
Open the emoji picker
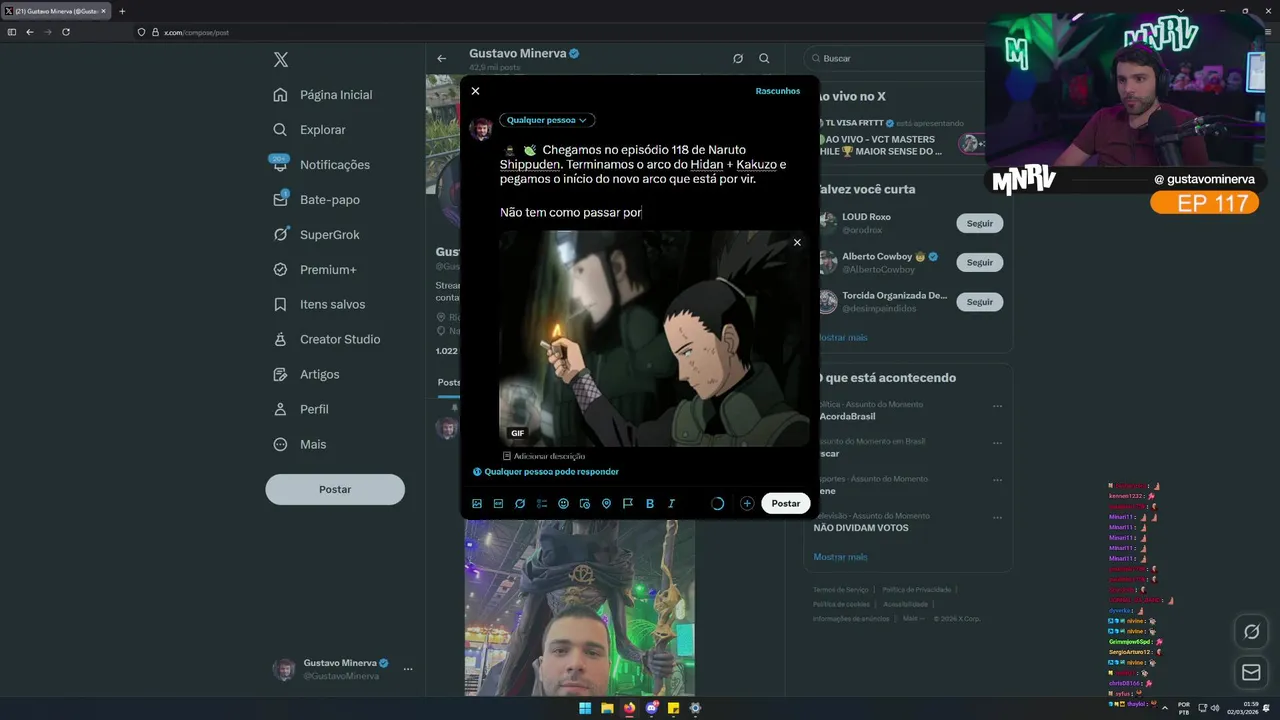[563, 504]
